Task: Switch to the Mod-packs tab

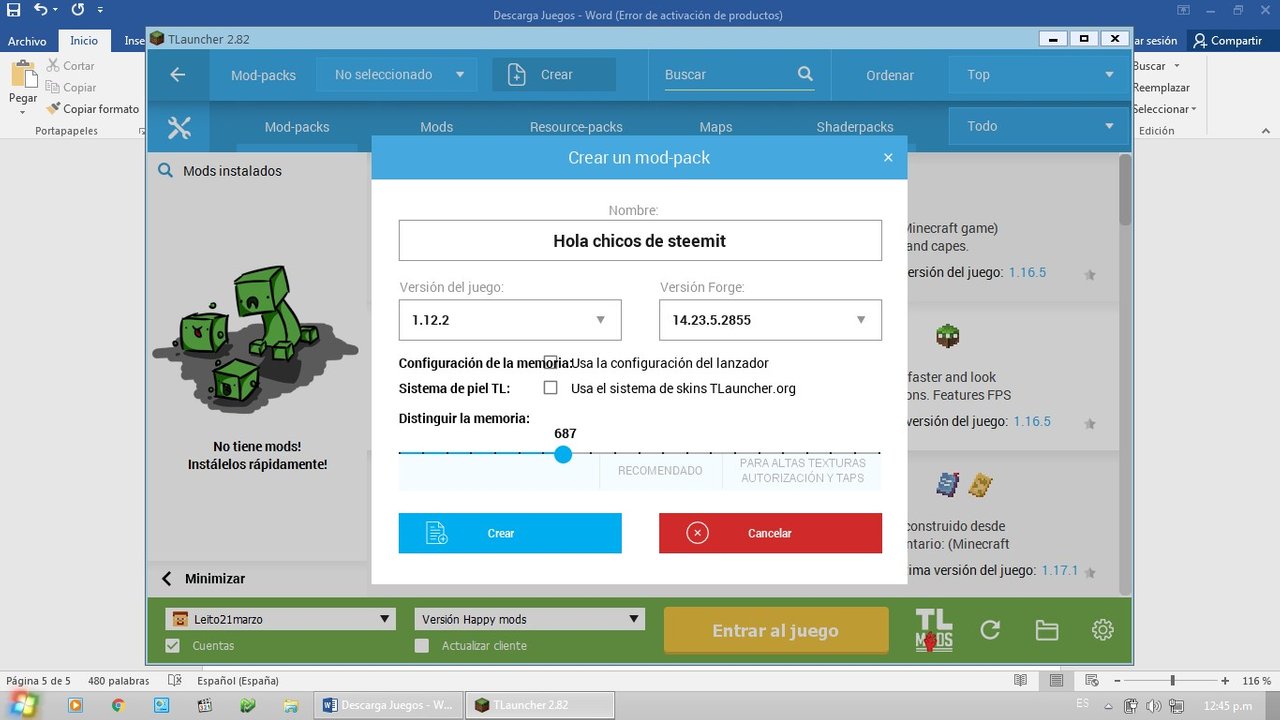Action: pyautogui.click(x=297, y=127)
